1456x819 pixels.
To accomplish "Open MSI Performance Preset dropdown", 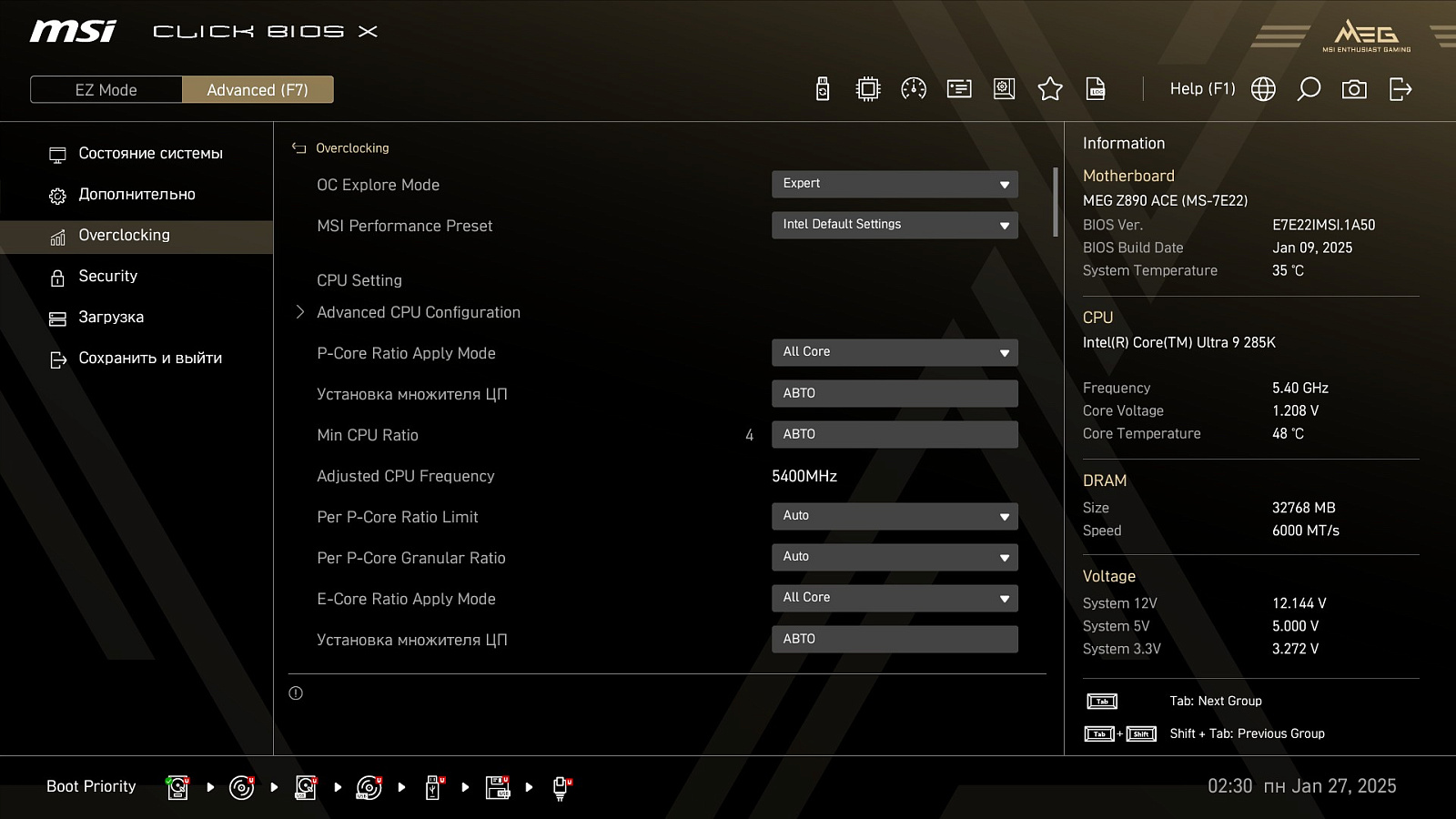I will coord(895,225).
